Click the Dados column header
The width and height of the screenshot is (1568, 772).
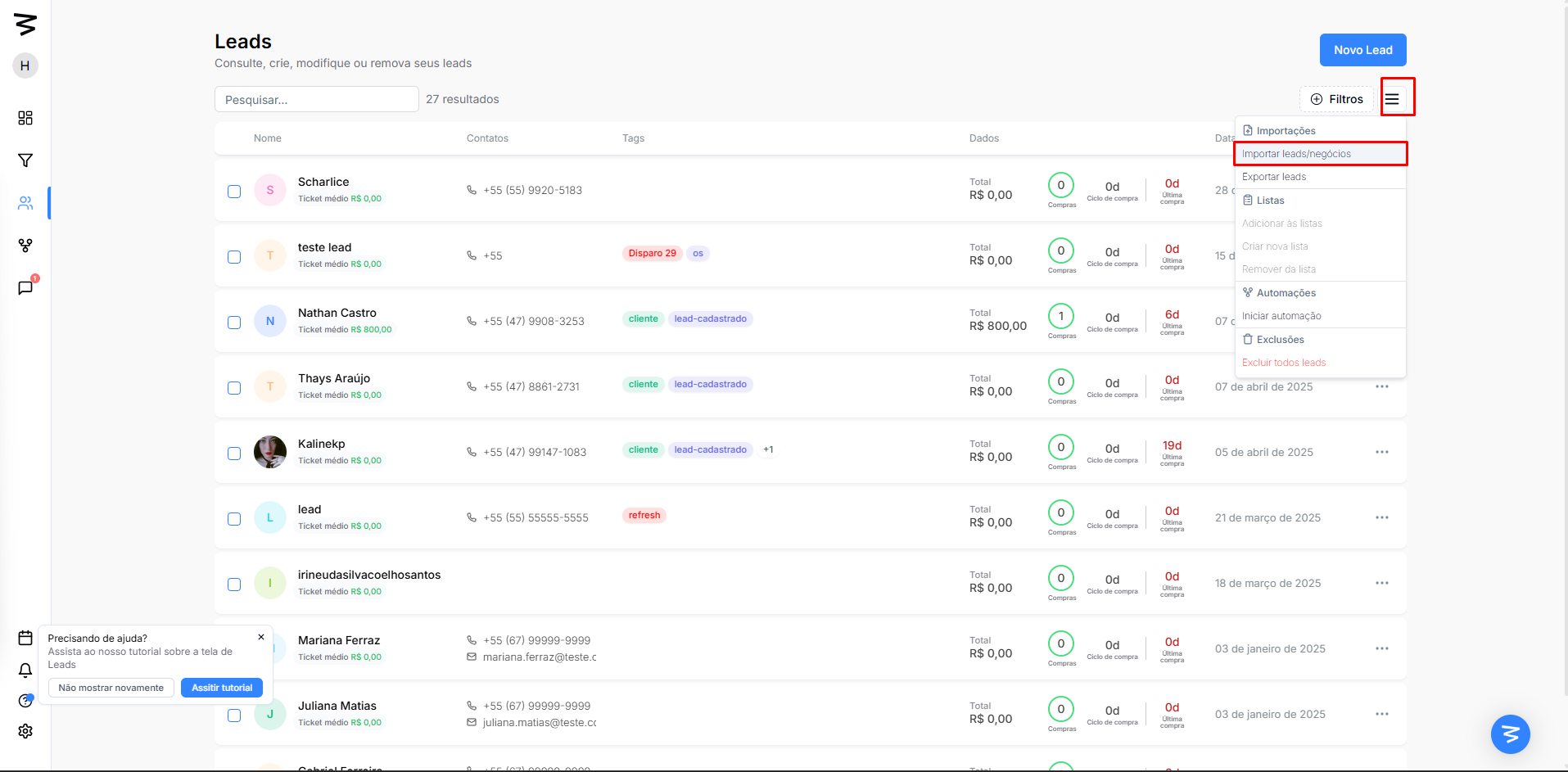tap(984, 138)
